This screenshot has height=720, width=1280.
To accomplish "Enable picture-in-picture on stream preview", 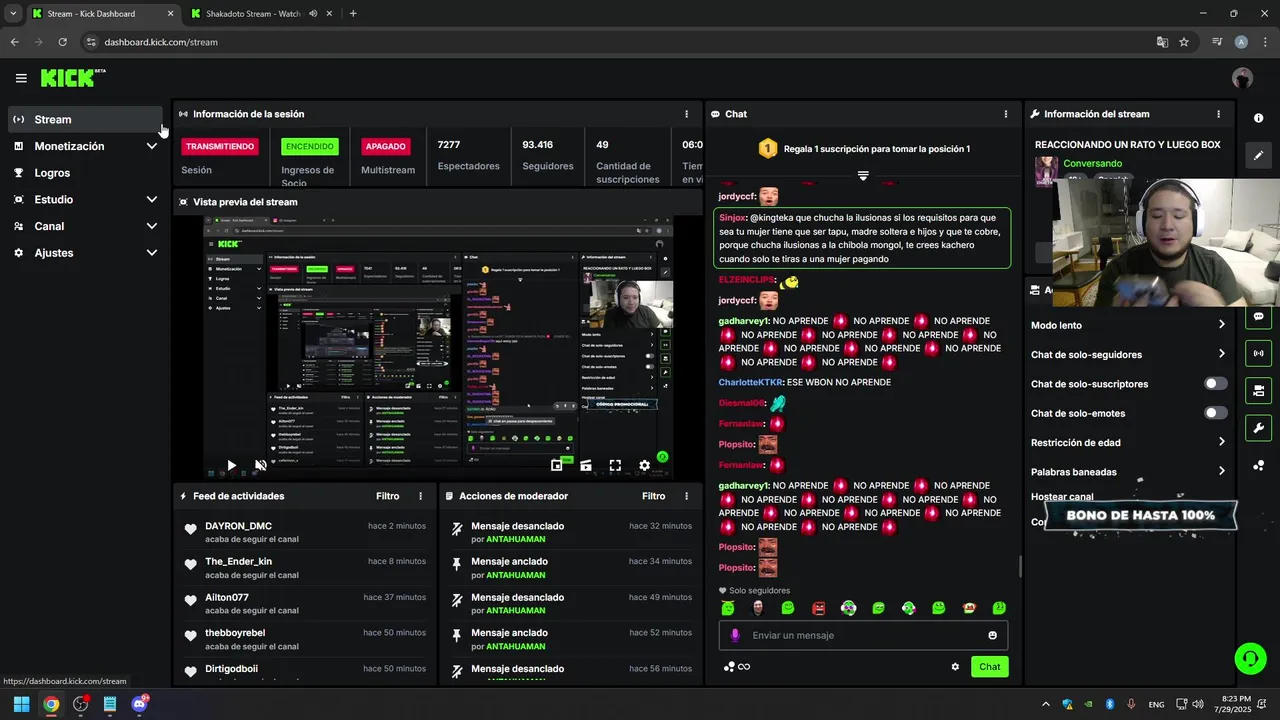I will [x=557, y=465].
